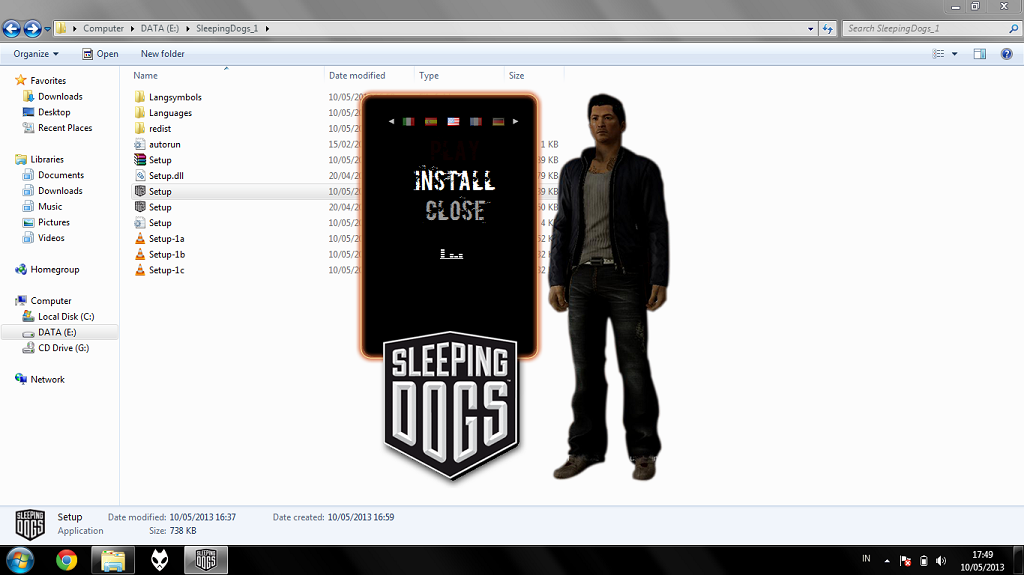Open Network in navigation pane

[x=48, y=379]
